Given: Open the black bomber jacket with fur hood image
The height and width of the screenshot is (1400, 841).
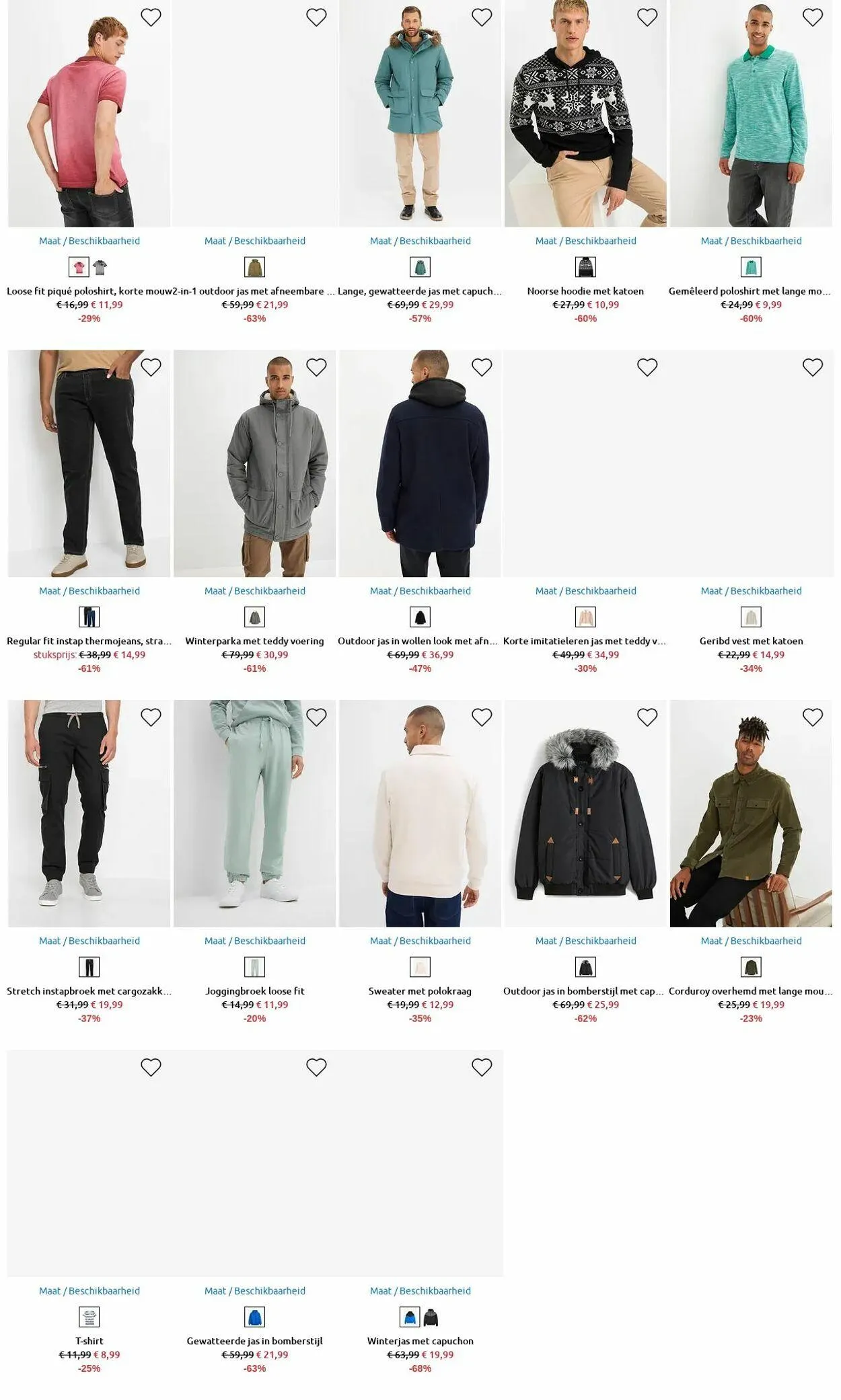Looking at the screenshot, I should tap(585, 814).
